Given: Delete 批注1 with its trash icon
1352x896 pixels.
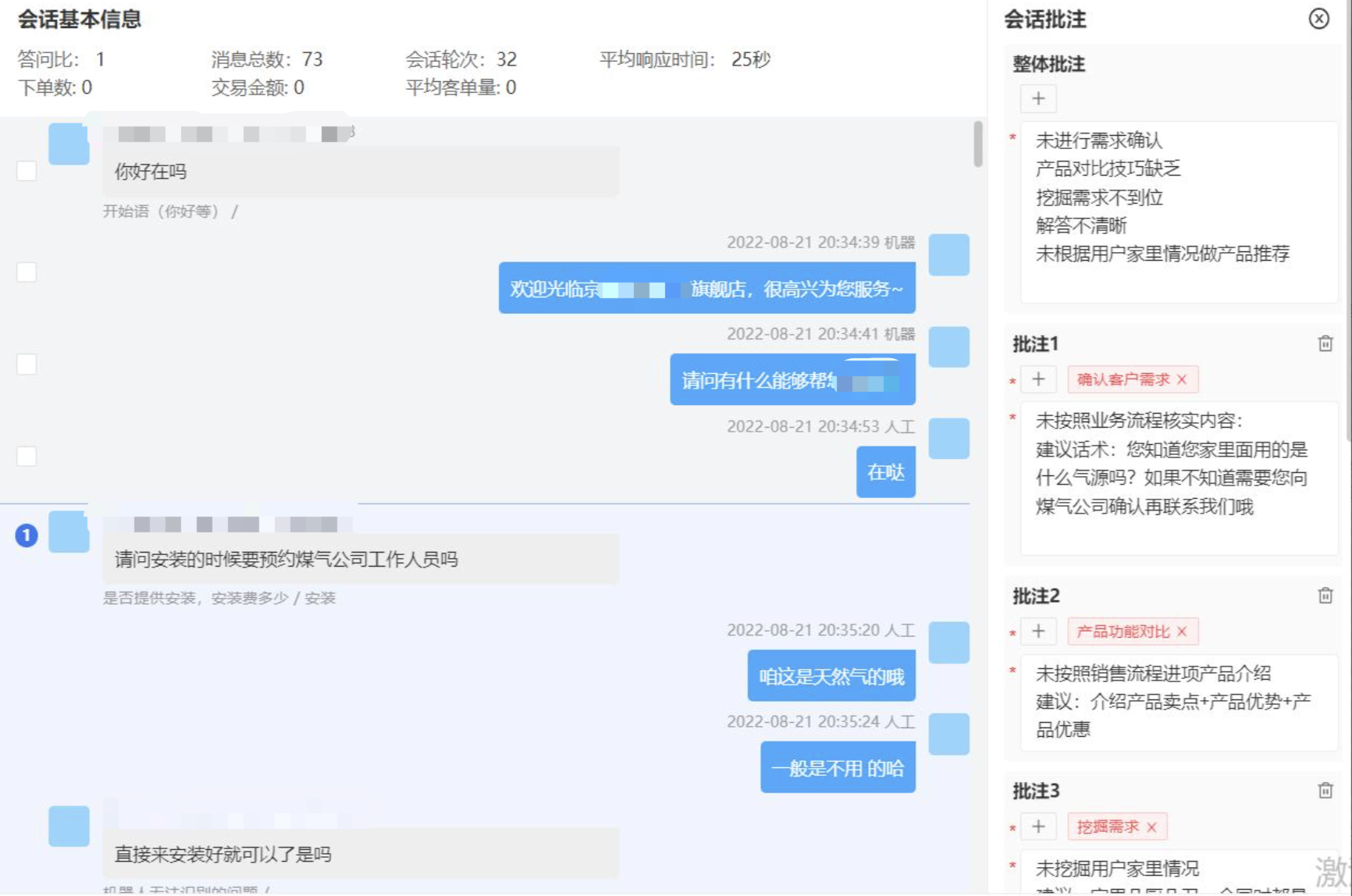Looking at the screenshot, I should 1325,343.
